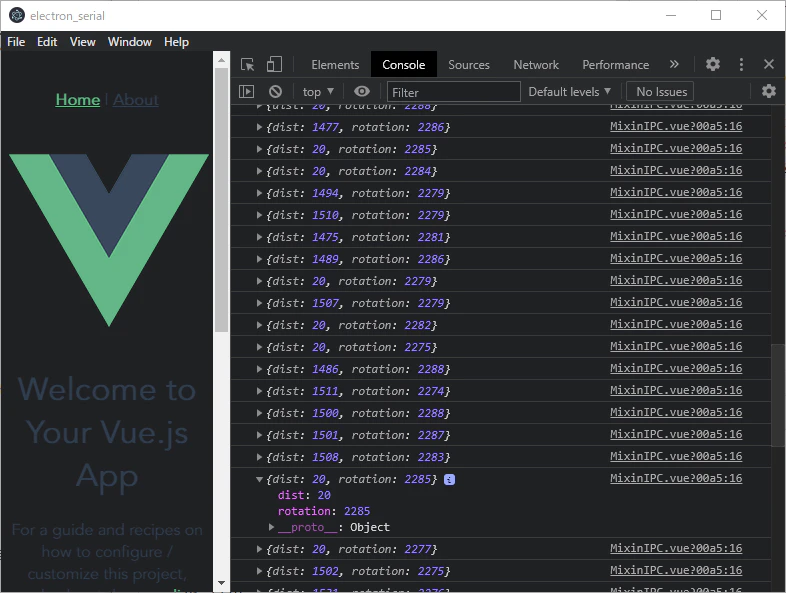Viewport: 786px width, 593px height.
Task: Activate the inspect element picker icon
Action: coord(248,65)
